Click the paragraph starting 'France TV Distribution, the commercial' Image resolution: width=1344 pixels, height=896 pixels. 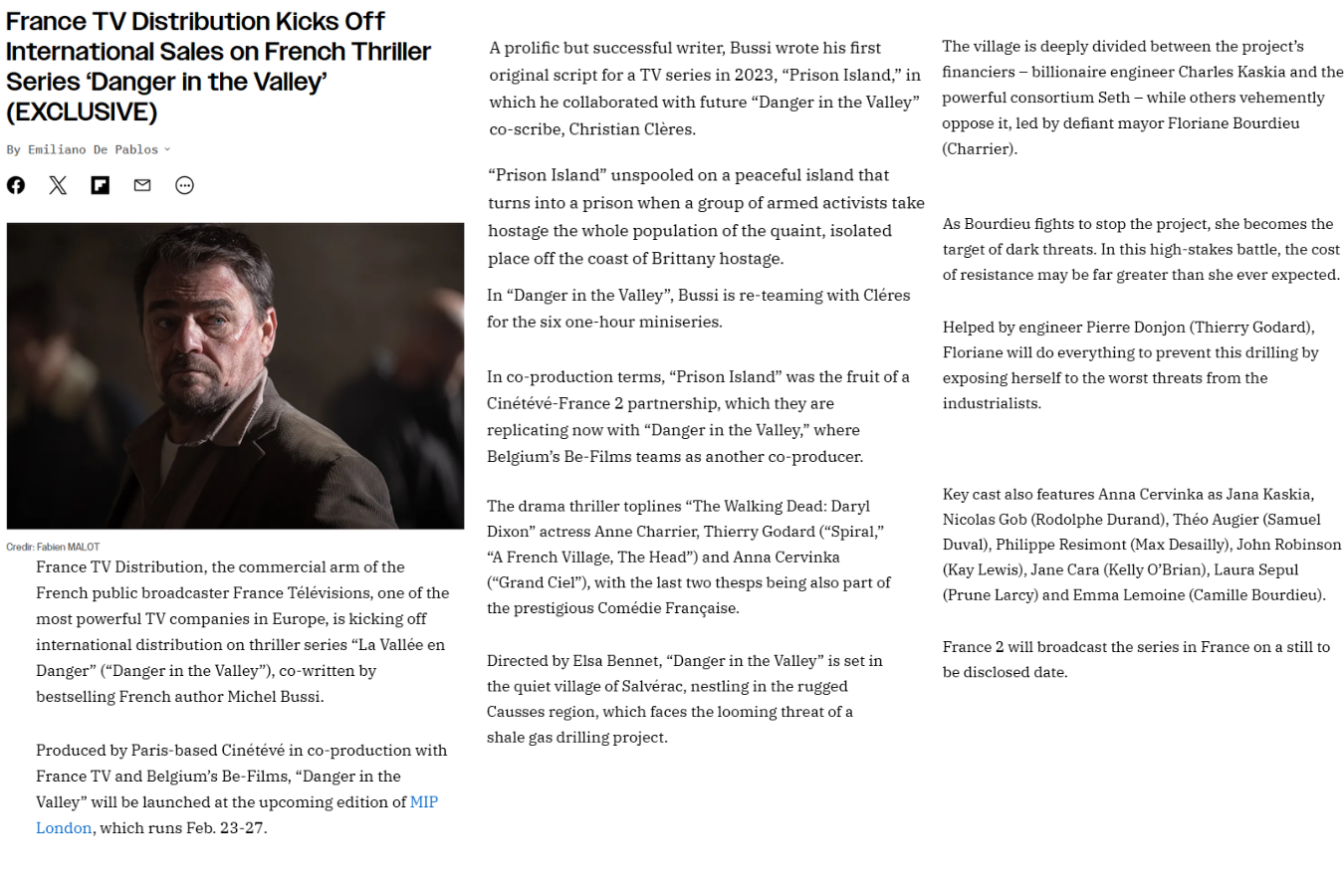tap(242, 631)
